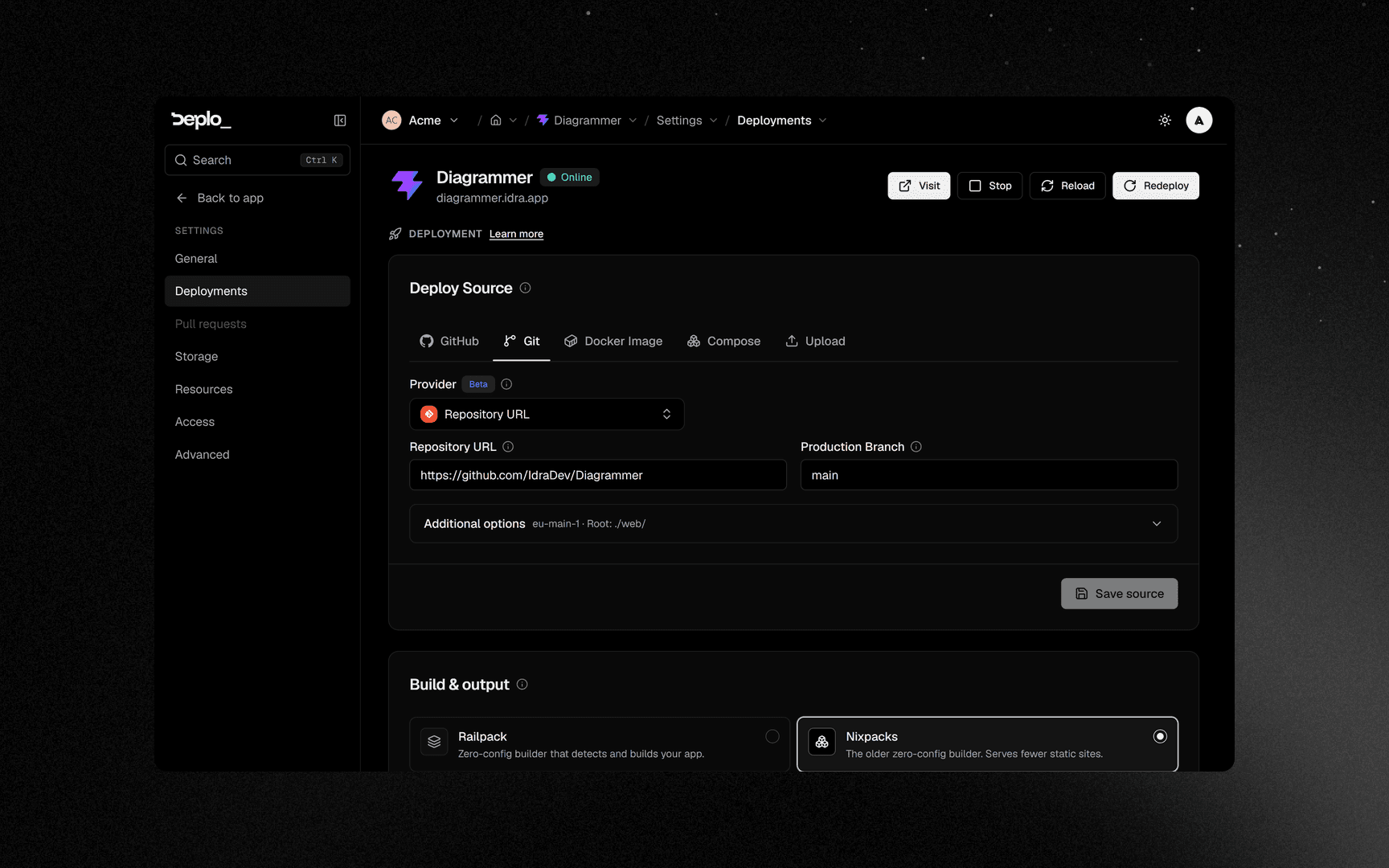Select the Git source tab
The image size is (1389, 868).
point(522,342)
